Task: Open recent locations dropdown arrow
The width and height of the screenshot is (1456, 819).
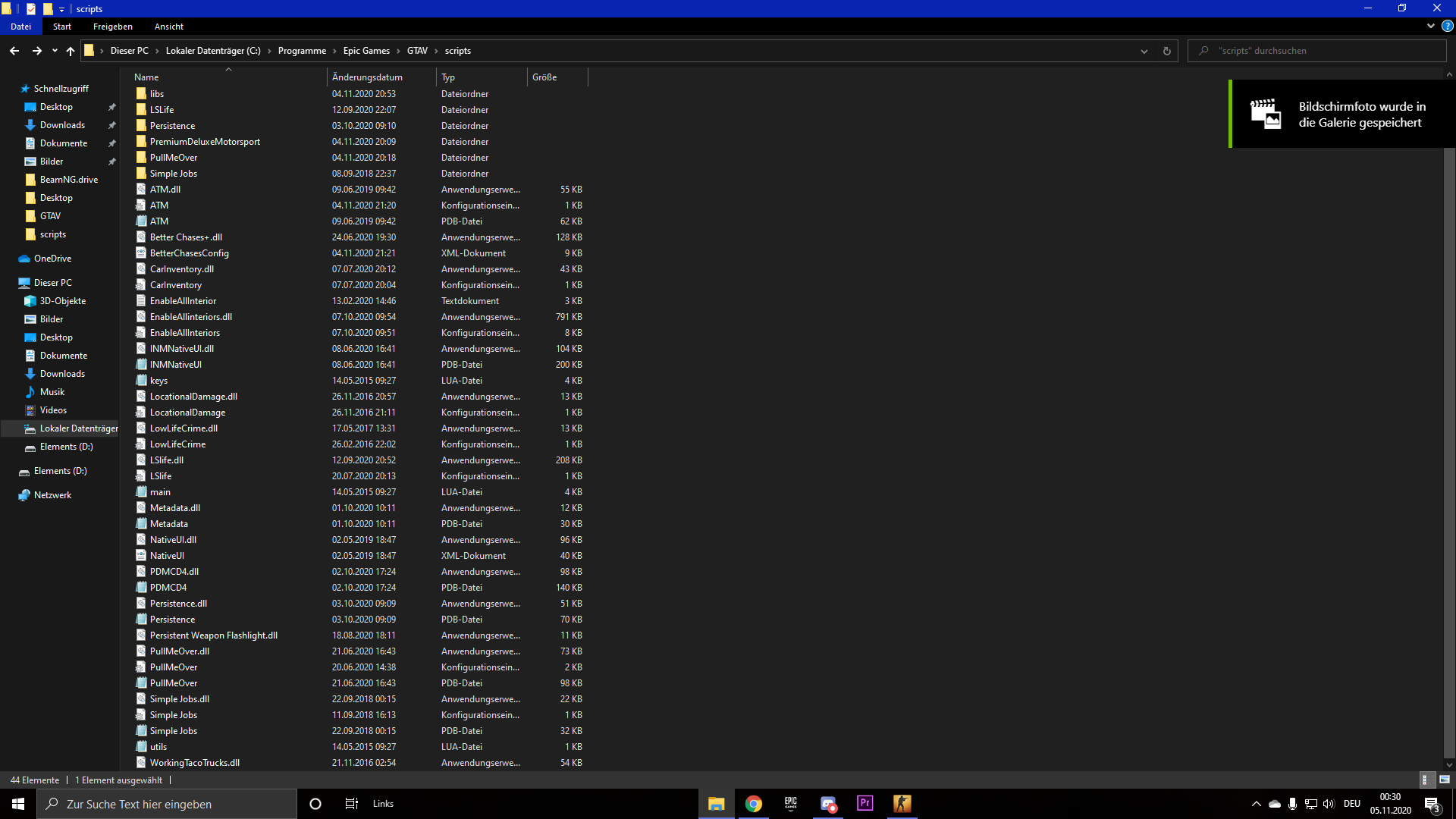Action: pos(55,51)
